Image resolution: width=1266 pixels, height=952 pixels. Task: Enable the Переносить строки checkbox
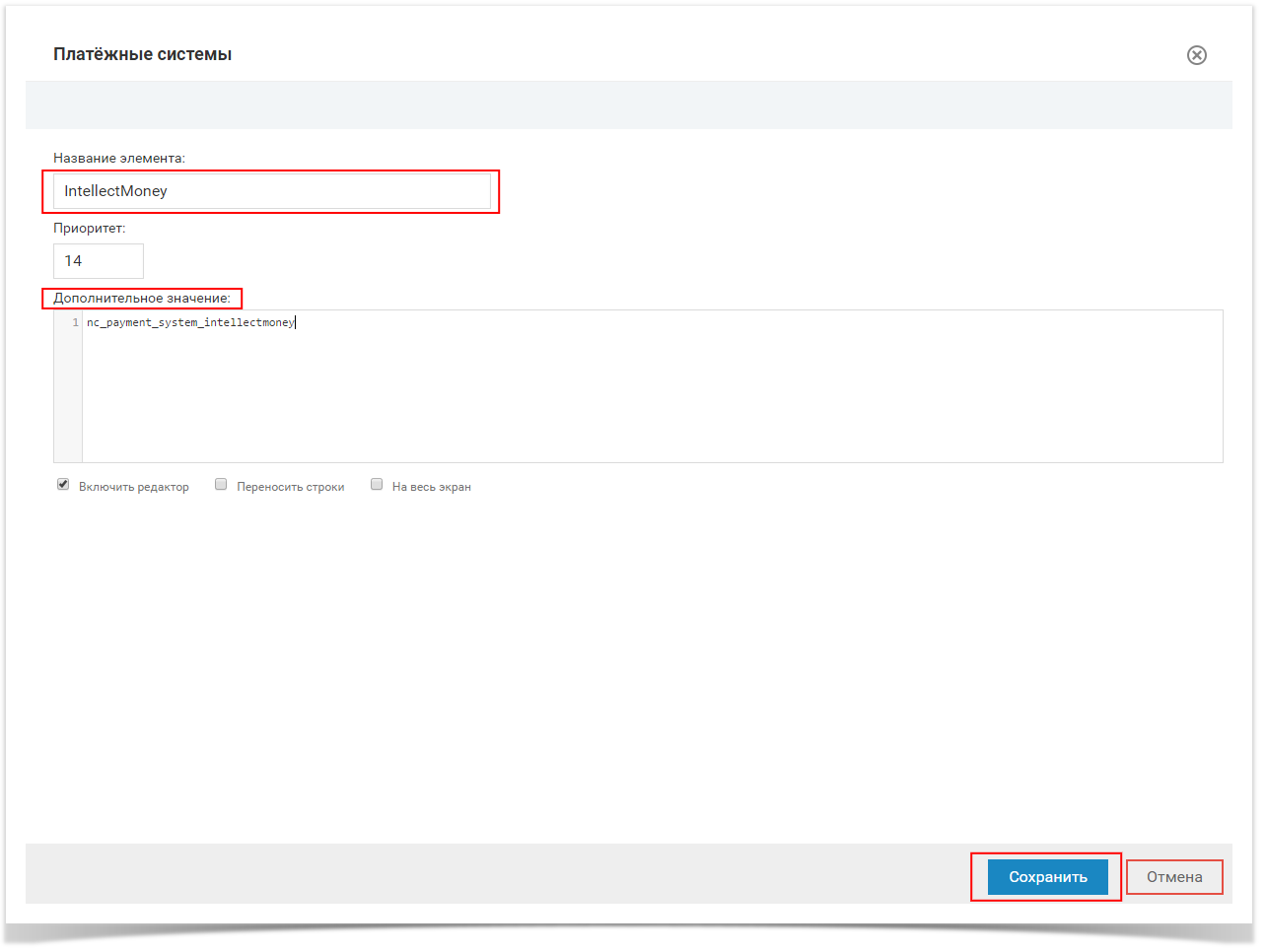coord(221,485)
